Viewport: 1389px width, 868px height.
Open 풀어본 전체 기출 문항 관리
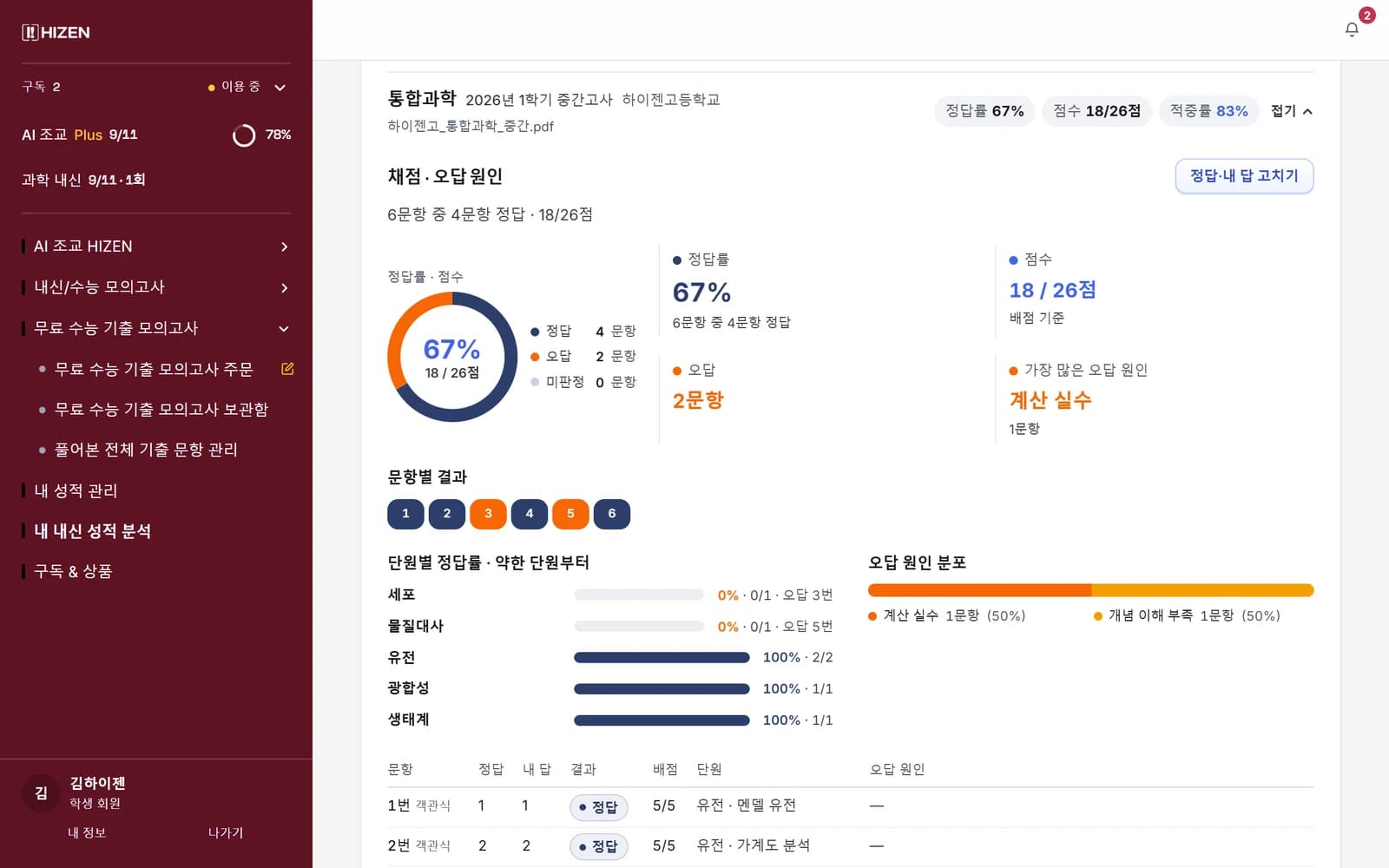[x=146, y=450]
